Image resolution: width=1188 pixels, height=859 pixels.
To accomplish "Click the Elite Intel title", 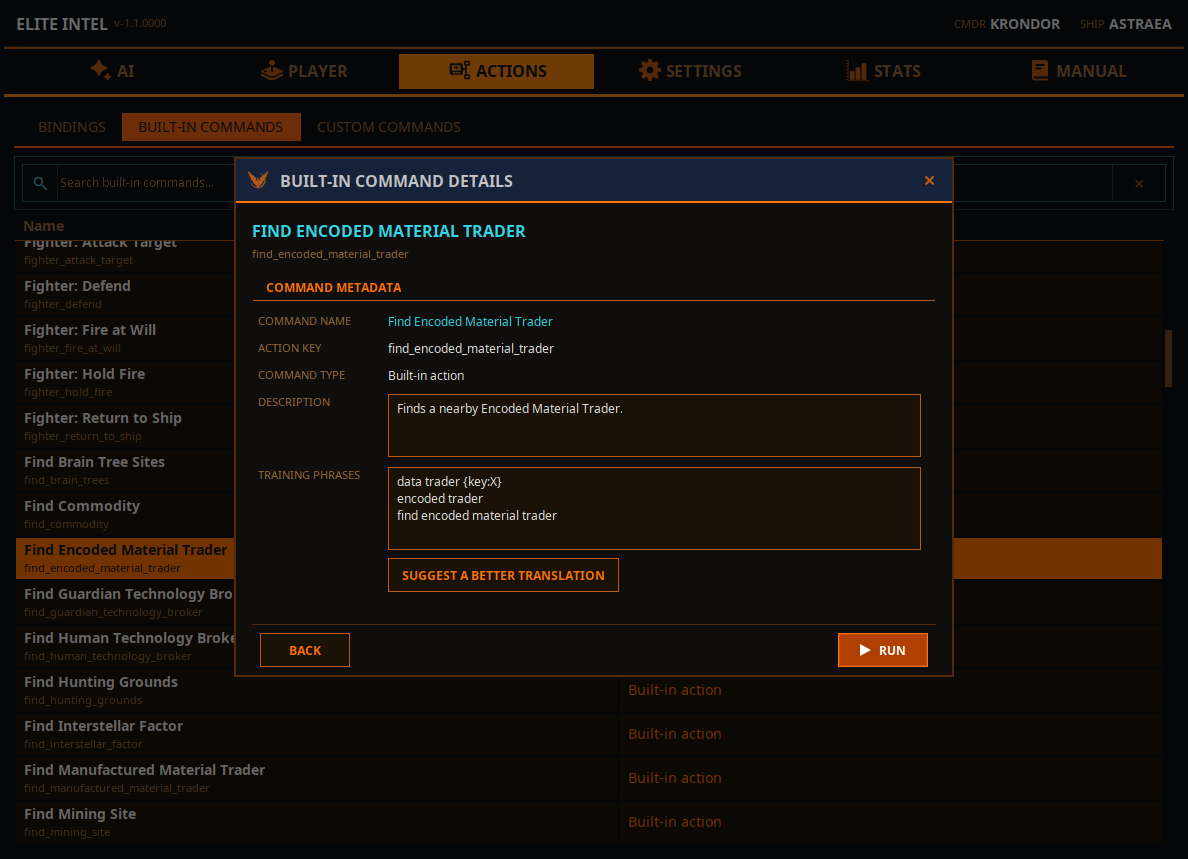I will click(x=62, y=24).
